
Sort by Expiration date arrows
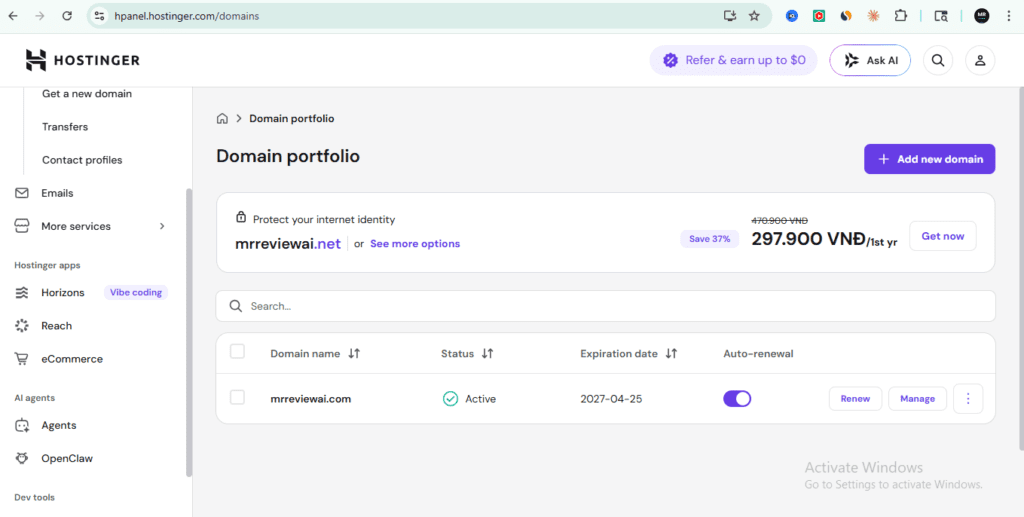point(671,353)
